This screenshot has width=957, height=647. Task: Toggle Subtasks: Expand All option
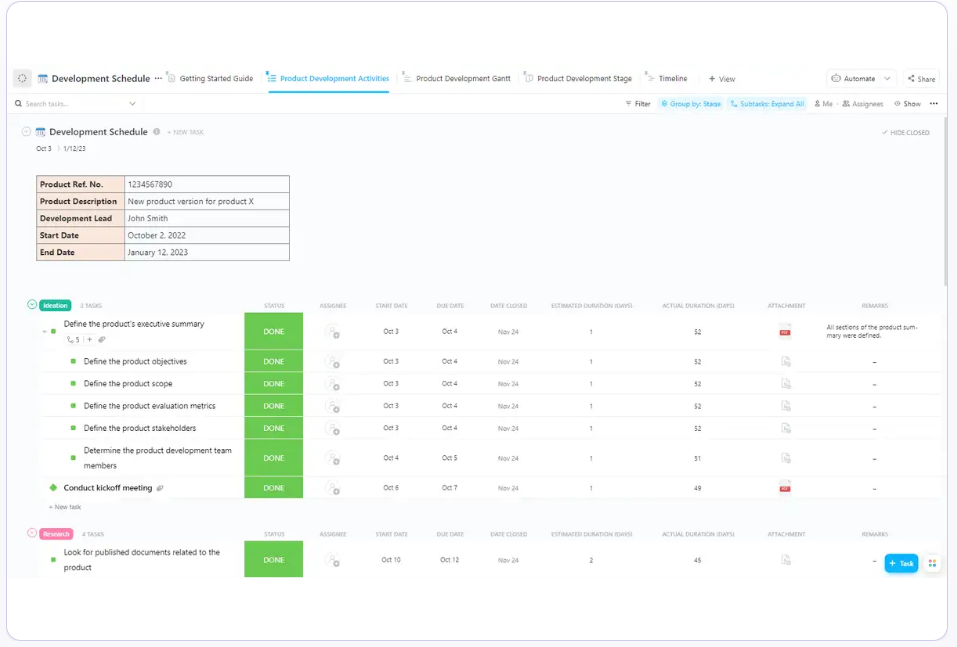click(767, 104)
